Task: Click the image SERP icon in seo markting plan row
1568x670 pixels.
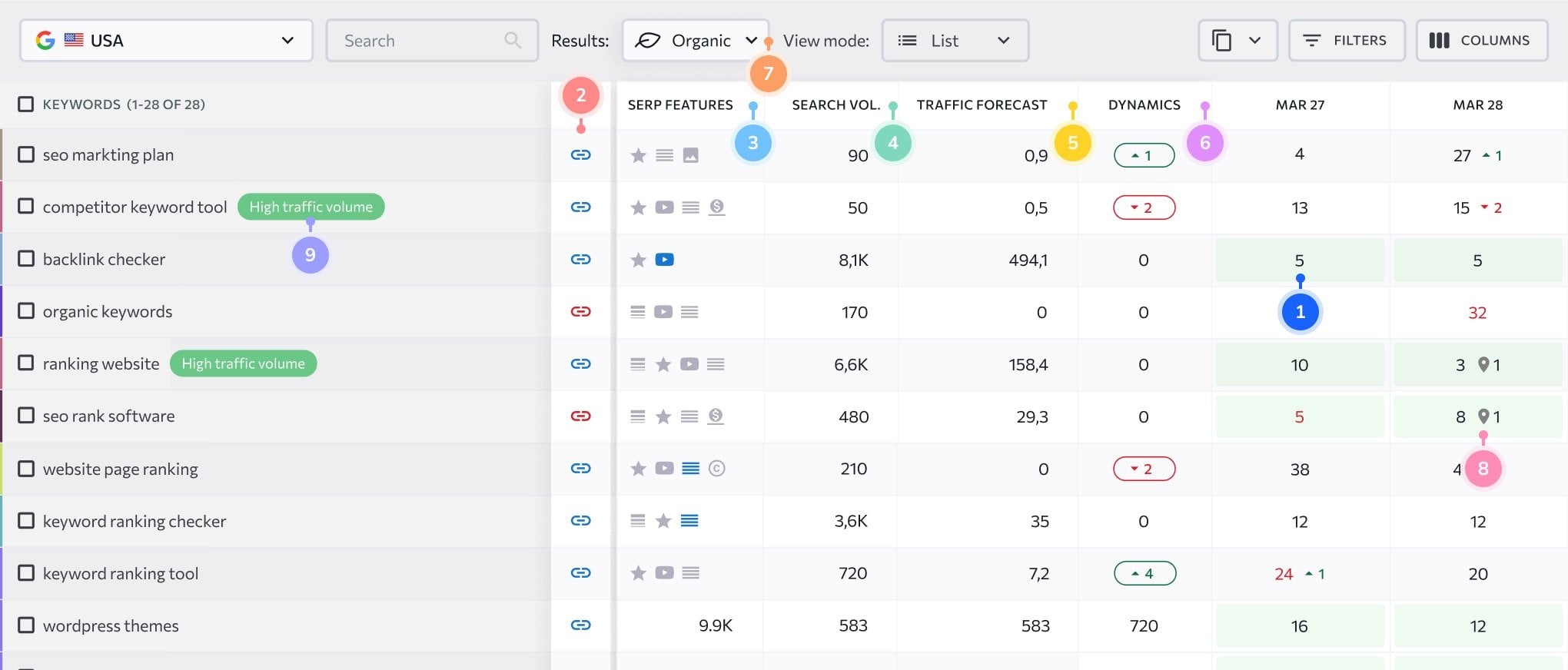Action: [x=690, y=155]
